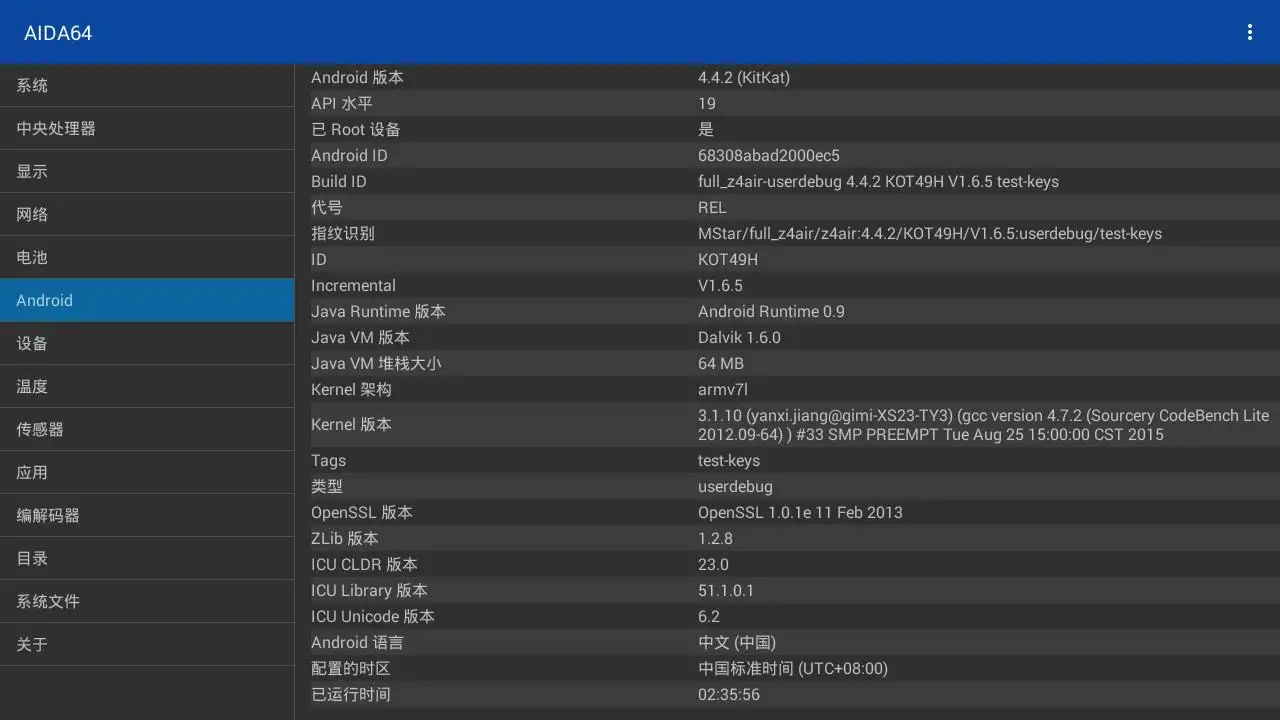Select the Incremental value V1.6.5
Screen dimensions: 1280x720
(x=720, y=285)
